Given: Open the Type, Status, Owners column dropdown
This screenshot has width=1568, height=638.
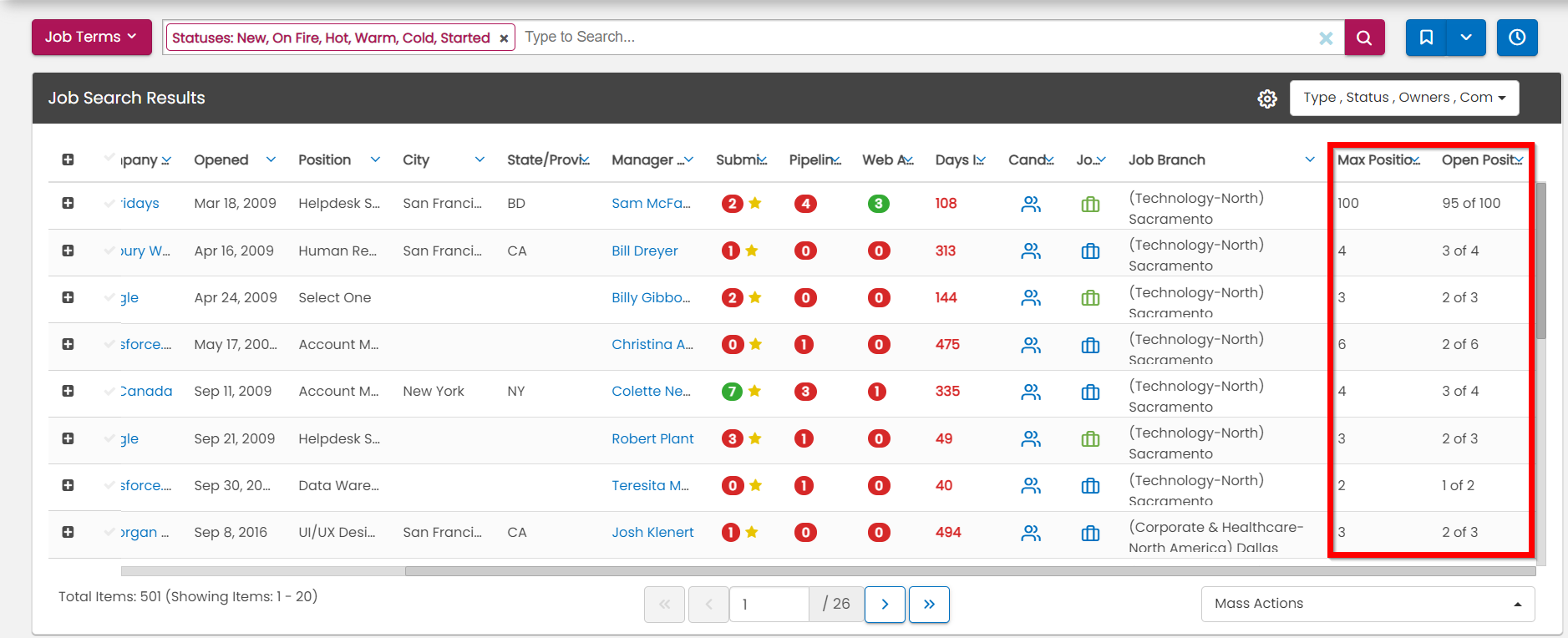Looking at the screenshot, I should (1403, 98).
